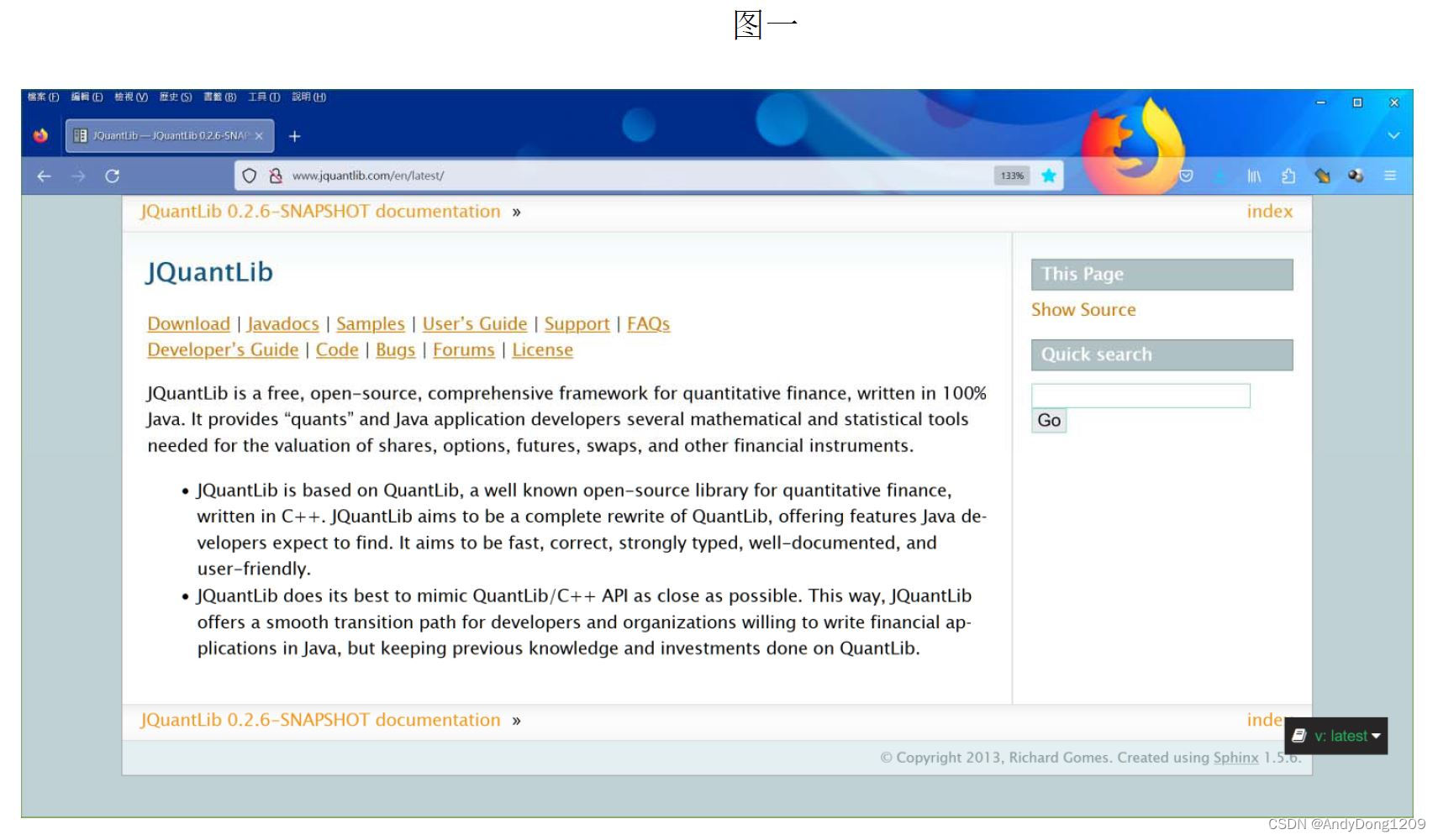
Task: Open the Samples link
Action: (x=371, y=324)
